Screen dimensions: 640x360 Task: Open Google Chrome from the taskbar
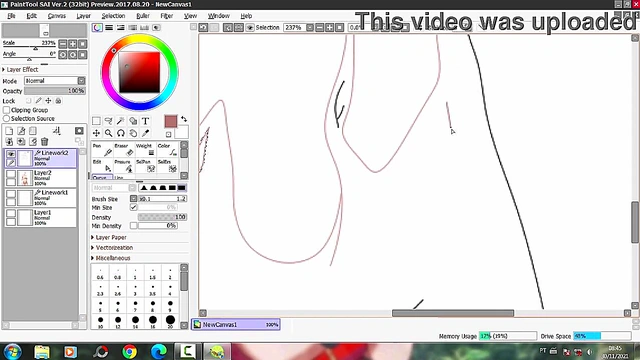[129, 351]
